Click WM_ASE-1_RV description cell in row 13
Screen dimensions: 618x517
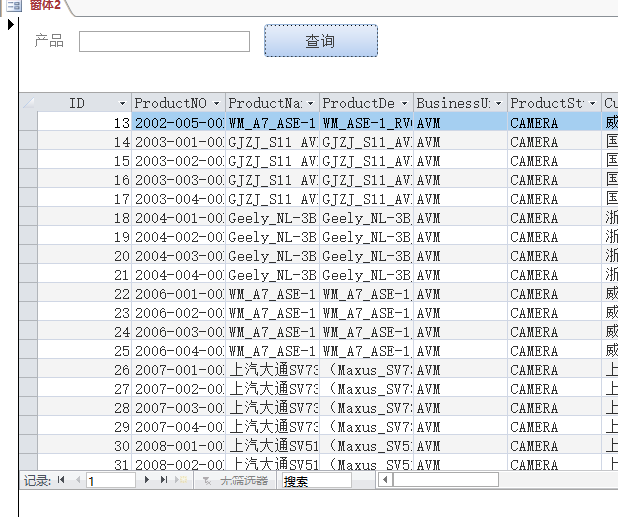coord(367,123)
